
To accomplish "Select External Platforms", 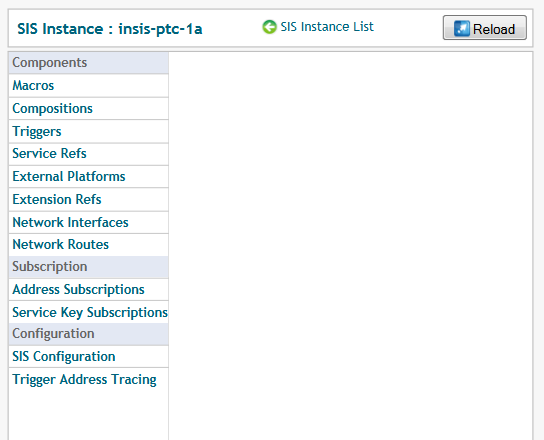I will [x=69, y=176].
